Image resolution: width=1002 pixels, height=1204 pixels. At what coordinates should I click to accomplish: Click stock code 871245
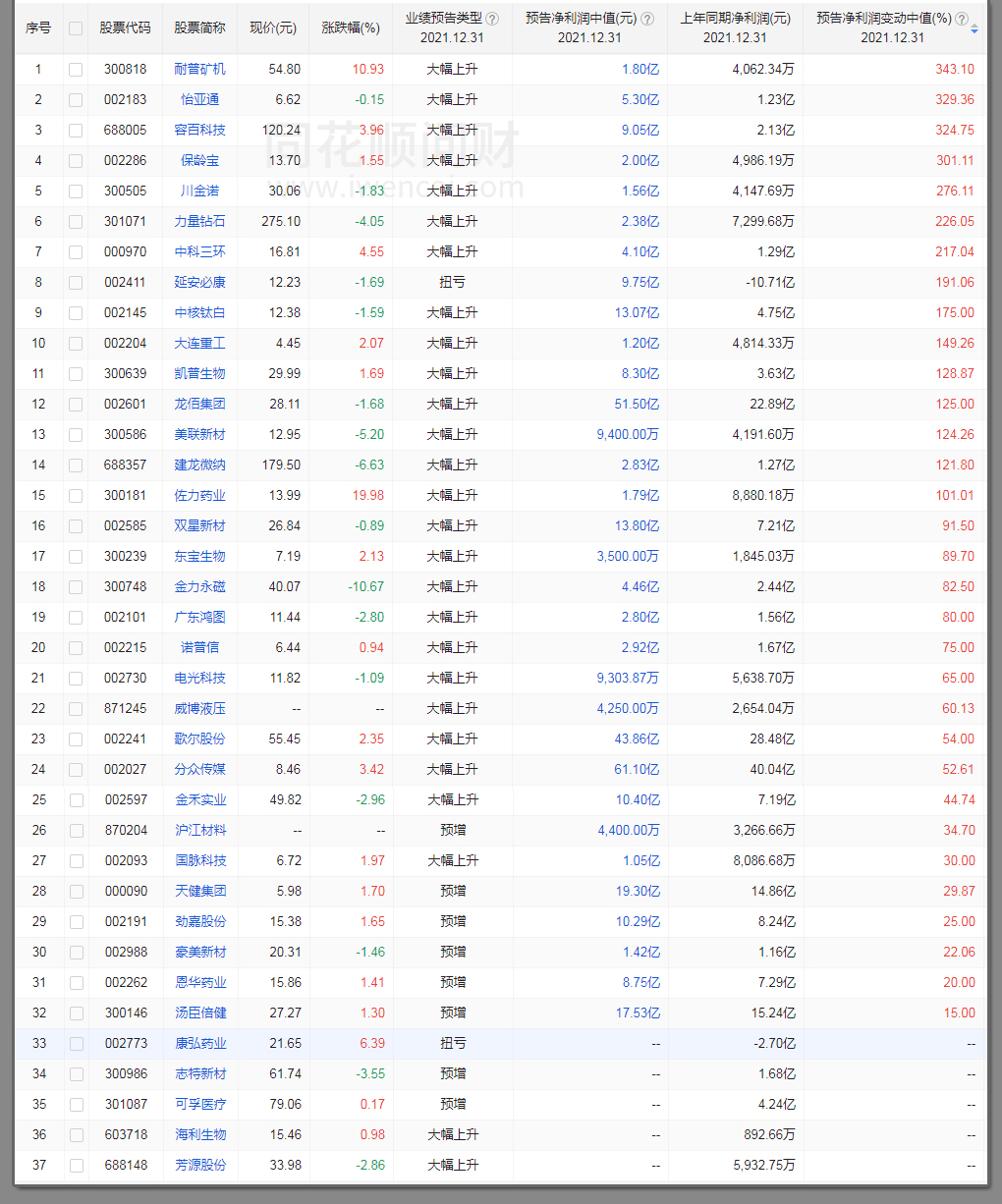pos(126,708)
